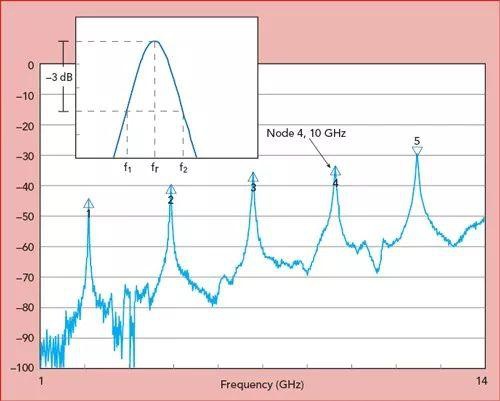The height and width of the screenshot is (401, 500).
Task: Click the "Node 4, 10 GHz" annotation
Action: point(306,133)
